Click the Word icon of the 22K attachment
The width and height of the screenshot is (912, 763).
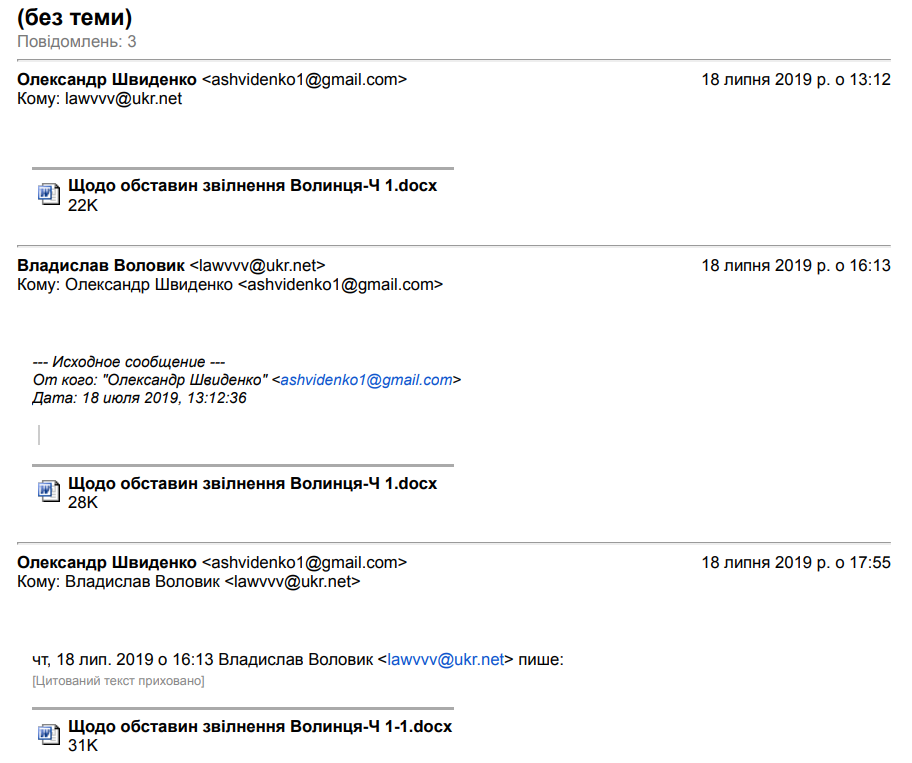click(x=49, y=193)
